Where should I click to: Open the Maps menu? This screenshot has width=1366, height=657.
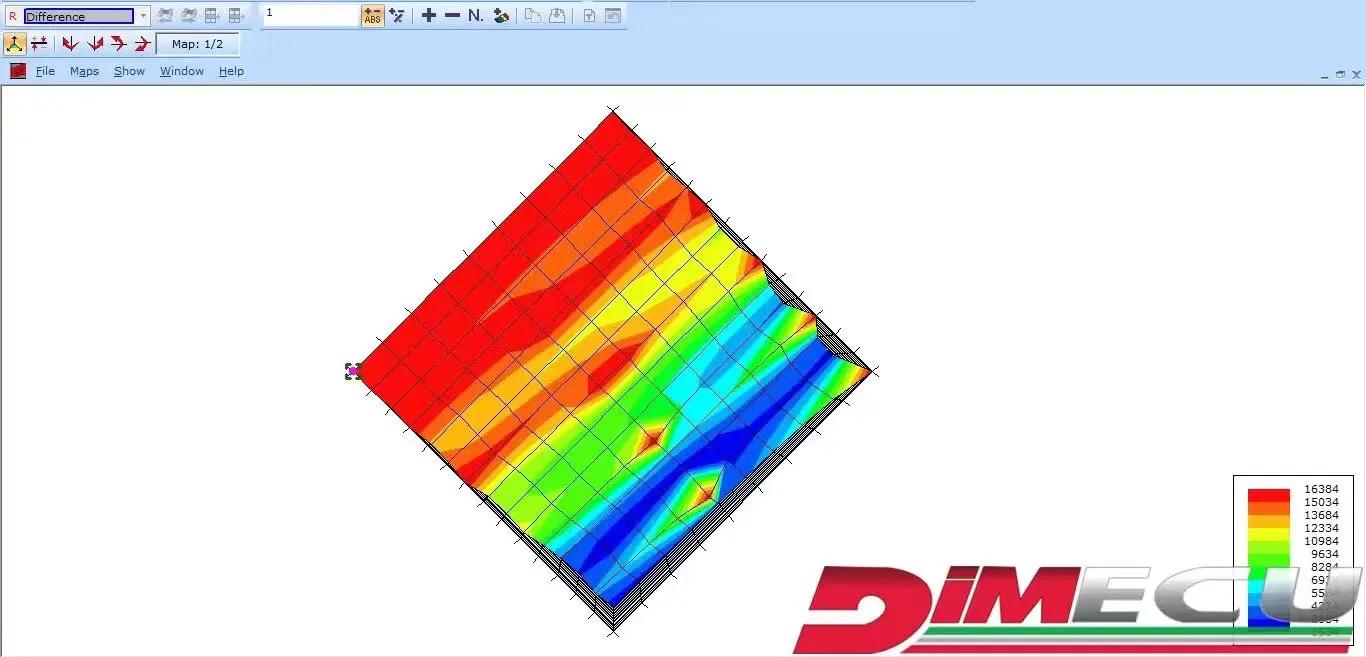84,71
